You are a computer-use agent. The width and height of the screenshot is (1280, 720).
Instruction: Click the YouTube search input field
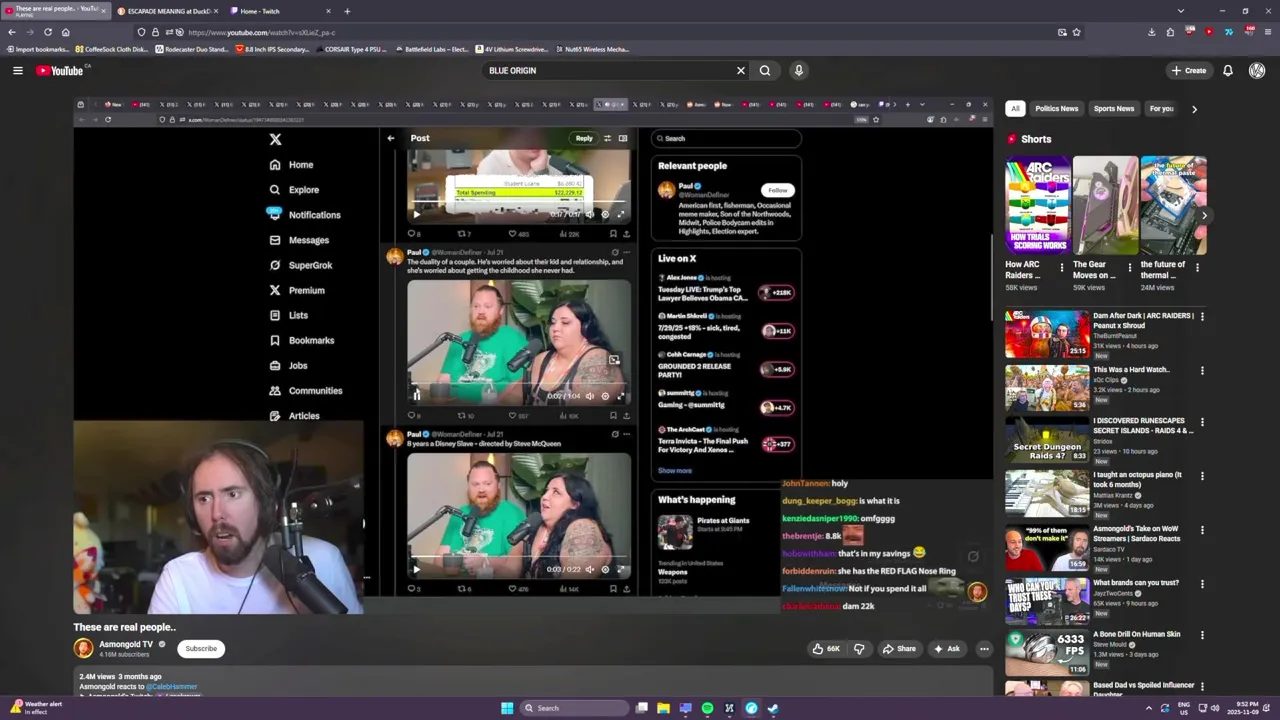coord(608,70)
